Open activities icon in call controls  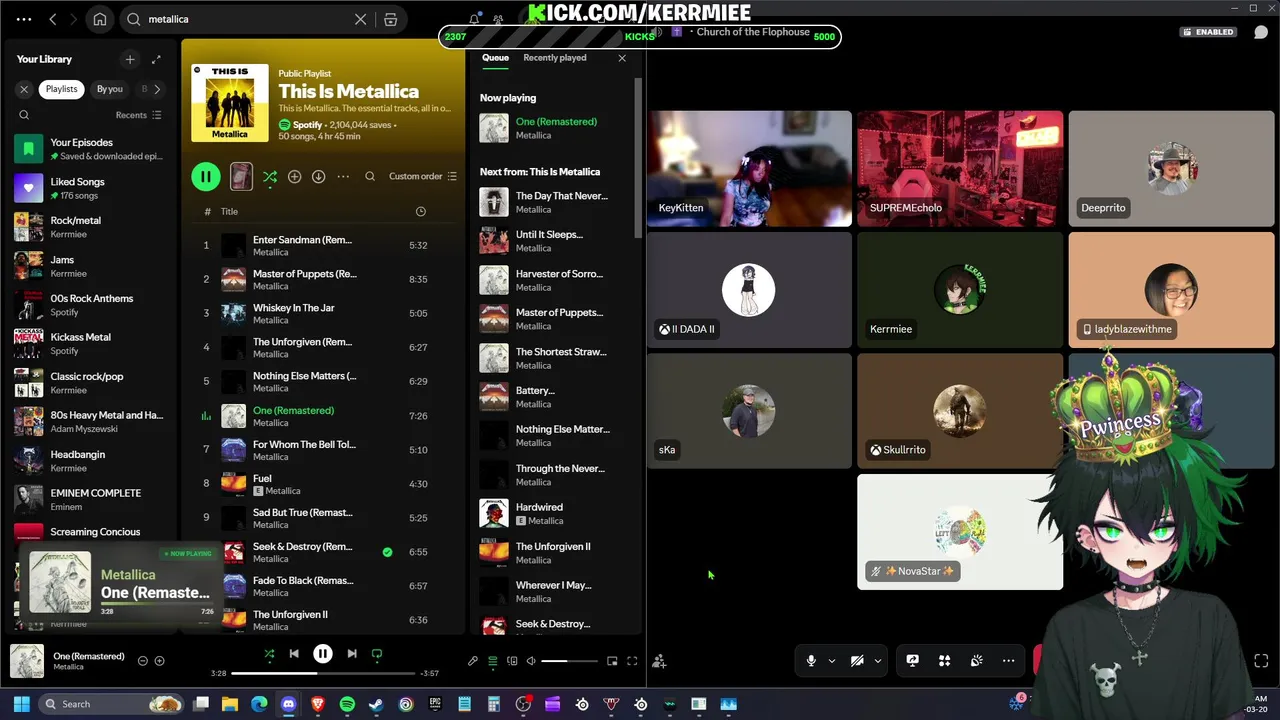944,661
